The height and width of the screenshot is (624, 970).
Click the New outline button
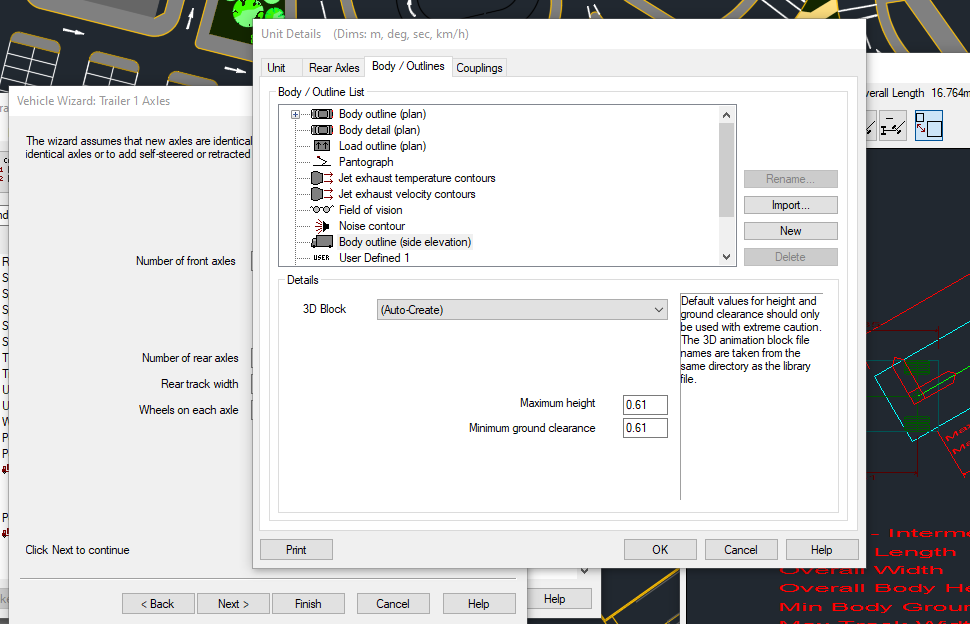[x=791, y=231]
